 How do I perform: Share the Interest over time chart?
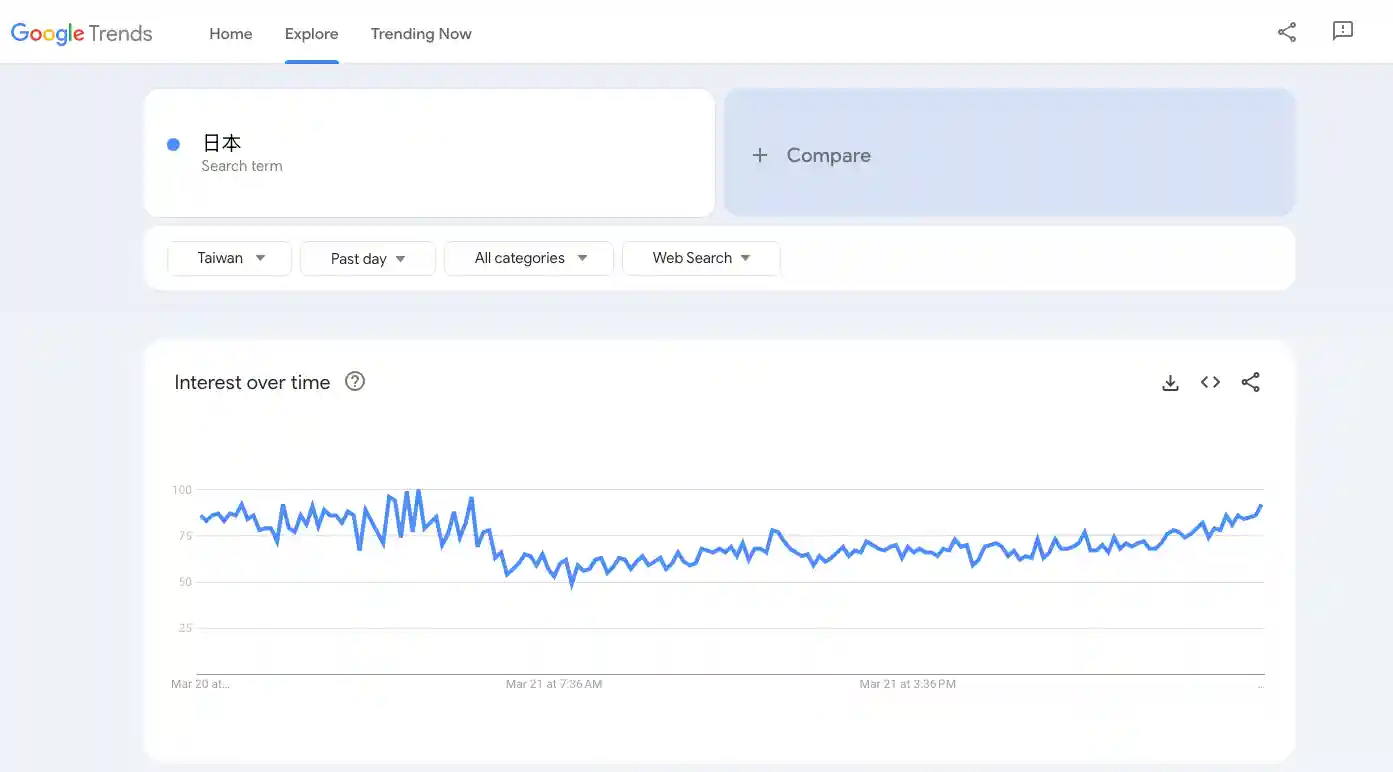(1250, 382)
